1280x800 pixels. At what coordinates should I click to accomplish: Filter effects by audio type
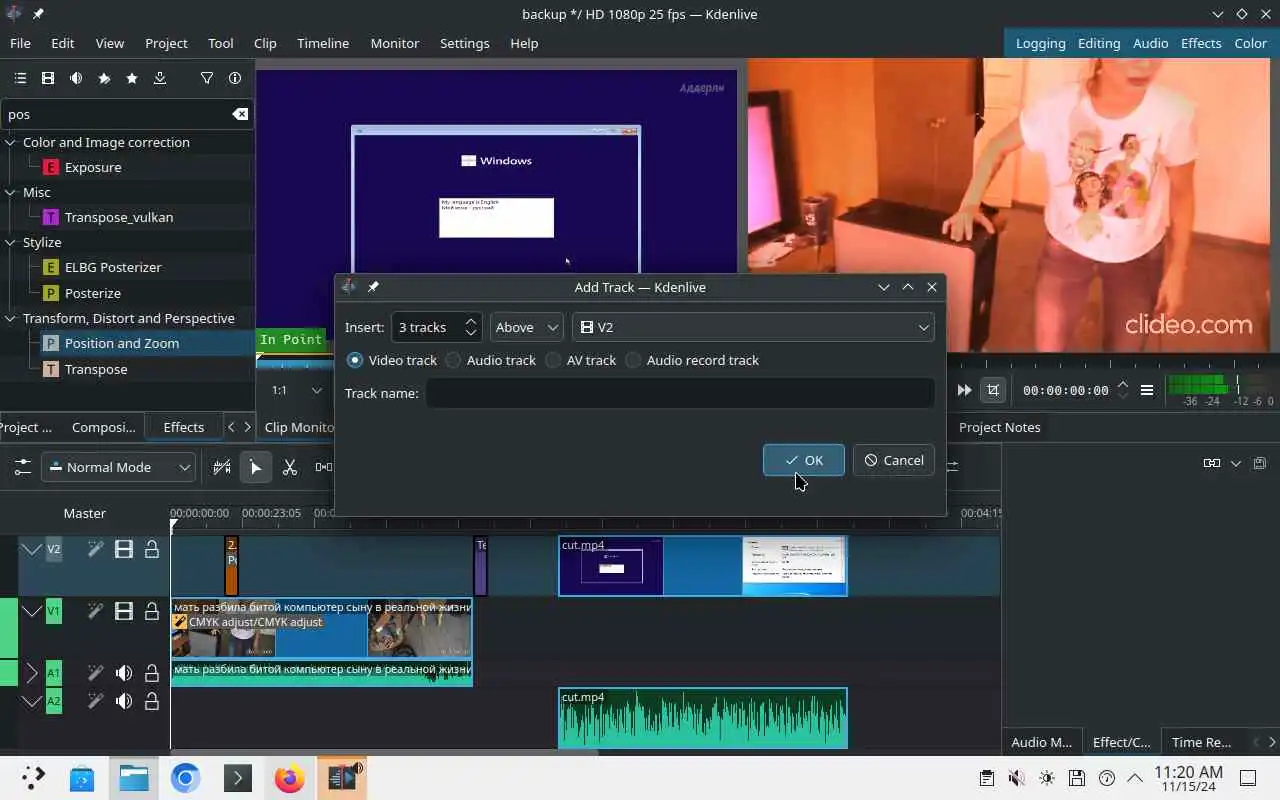pos(76,78)
